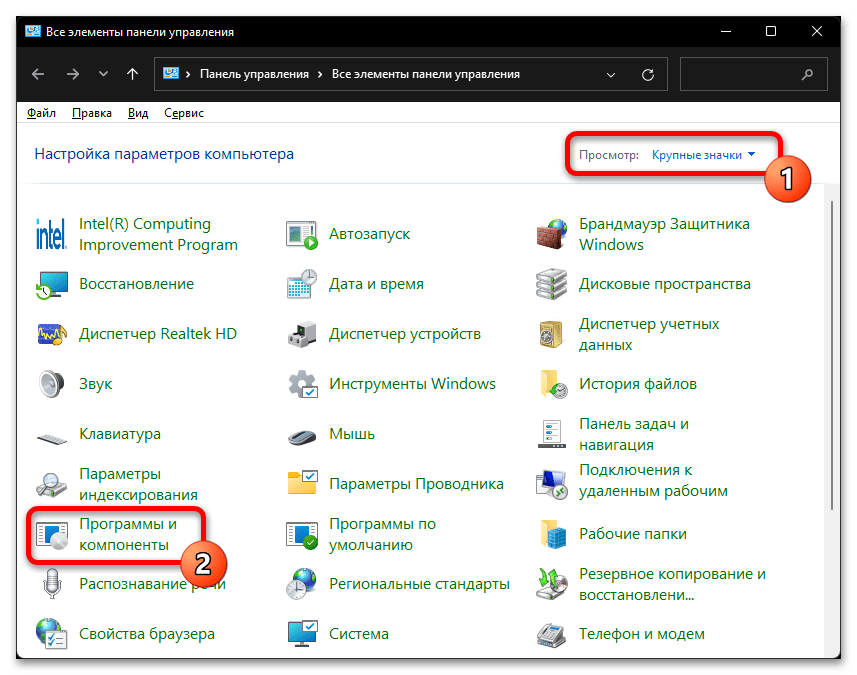Image resolution: width=857 pixels, height=675 pixels.
Task: Click the refresh button in address bar
Action: [x=647, y=74]
